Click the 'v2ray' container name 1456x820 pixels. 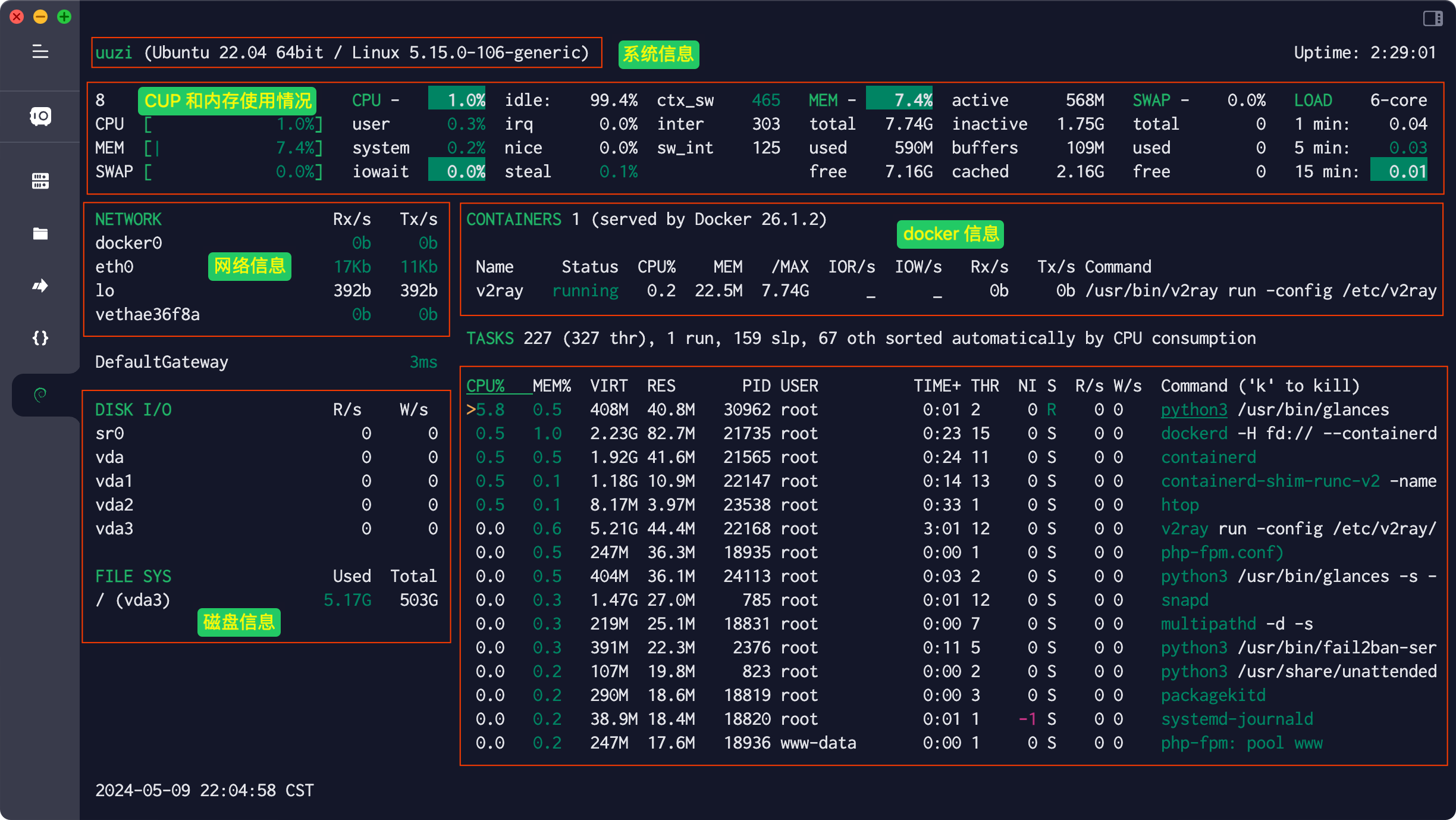pos(500,290)
